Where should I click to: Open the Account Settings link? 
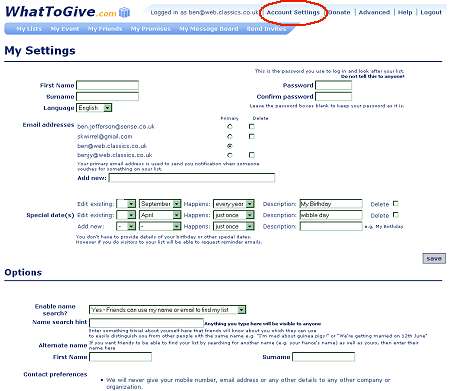[x=293, y=12]
